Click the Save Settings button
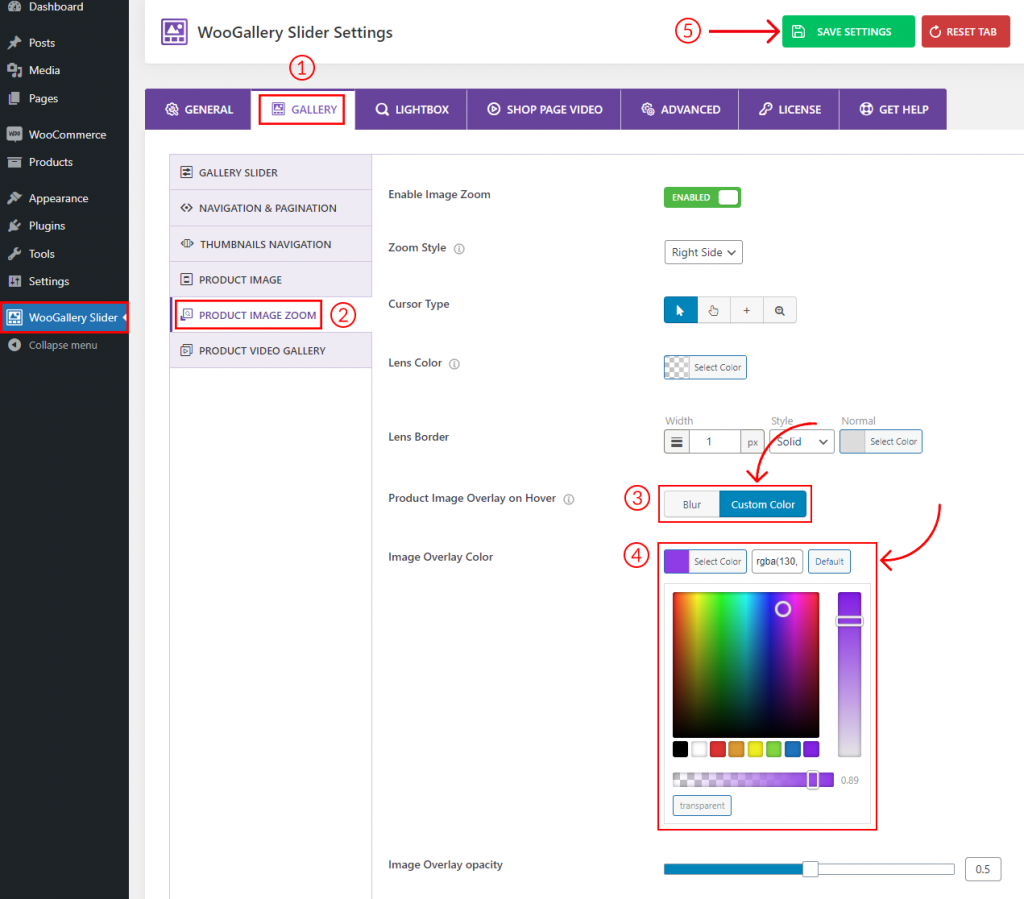This screenshot has width=1024, height=899. tap(848, 31)
